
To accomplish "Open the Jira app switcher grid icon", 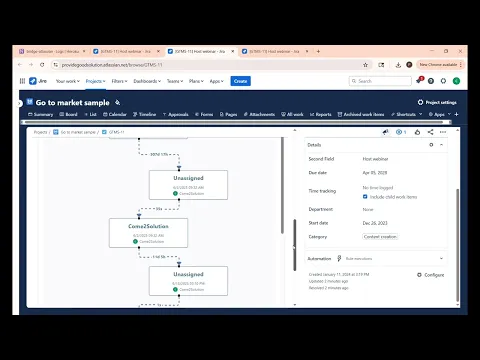I will [22, 81].
